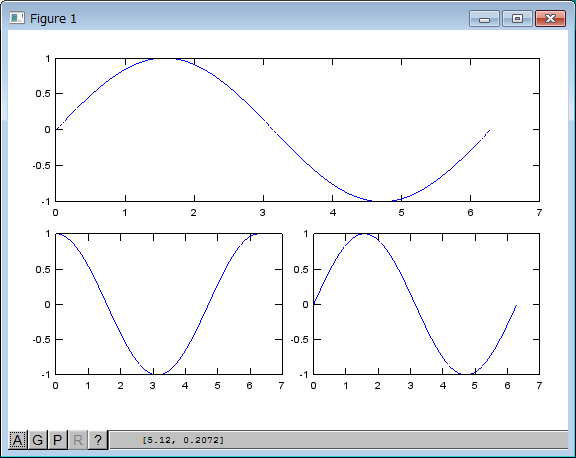Viewport: 576px width, 458px height.
Task: Click the A autoscale button
Action: click(x=17, y=440)
